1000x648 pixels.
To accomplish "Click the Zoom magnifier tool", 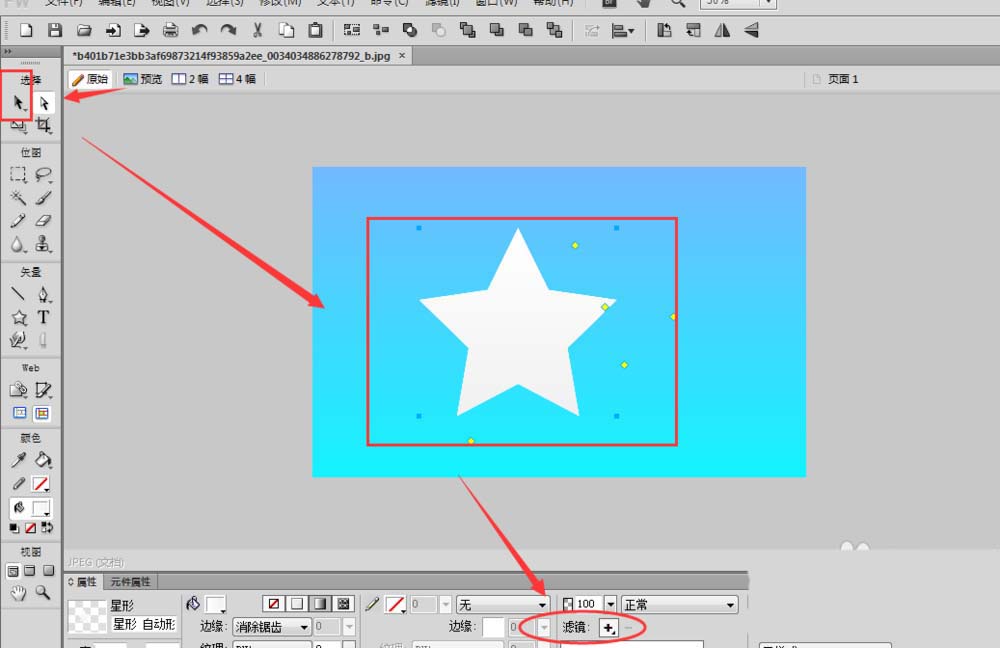I will coord(43,592).
